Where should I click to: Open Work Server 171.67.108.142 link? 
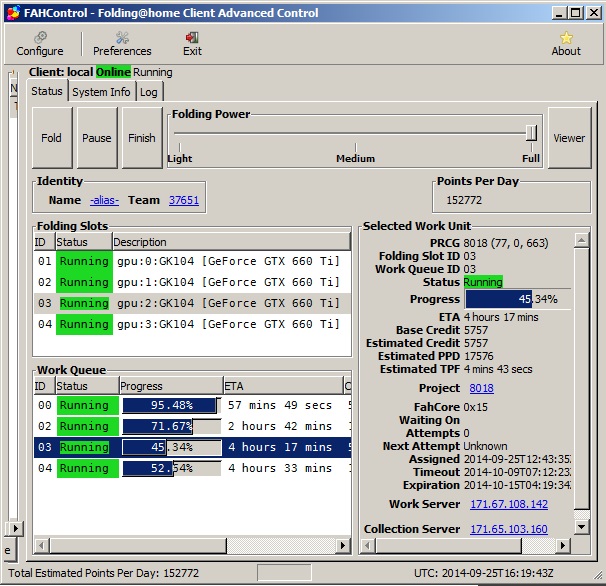[x=509, y=504]
